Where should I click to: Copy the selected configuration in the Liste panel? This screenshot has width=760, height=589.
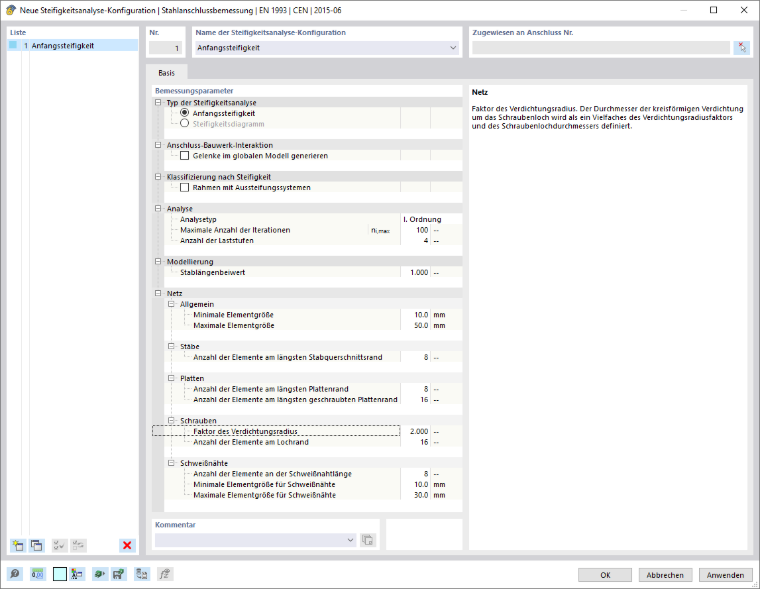(x=37, y=545)
